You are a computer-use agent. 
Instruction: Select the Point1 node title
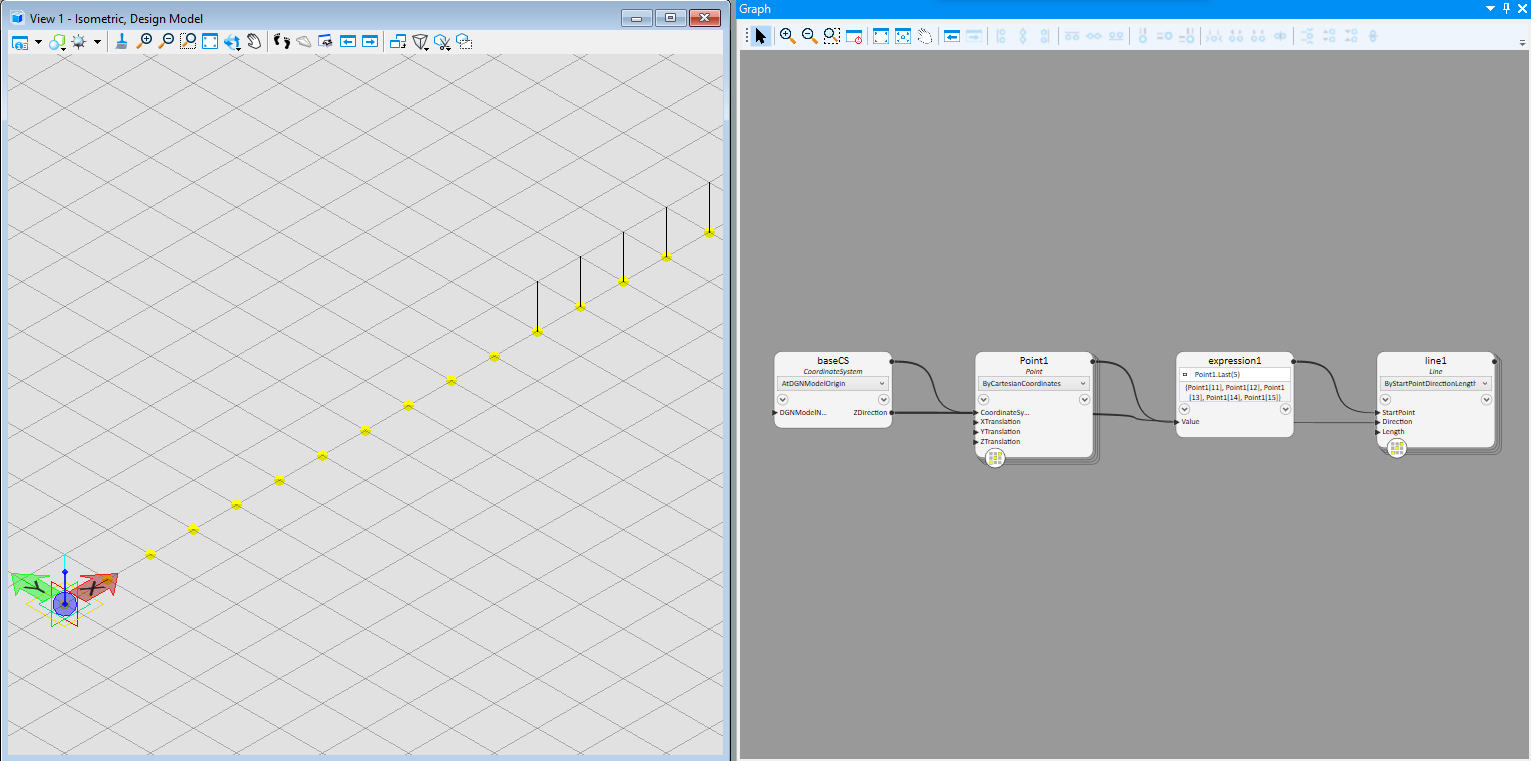click(x=1034, y=360)
